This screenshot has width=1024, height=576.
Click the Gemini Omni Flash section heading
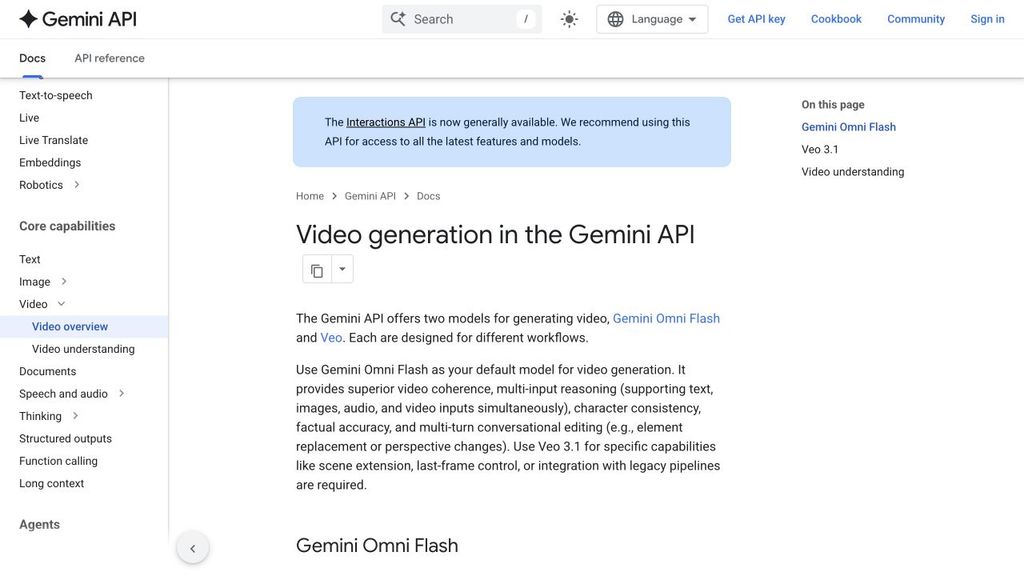point(377,545)
